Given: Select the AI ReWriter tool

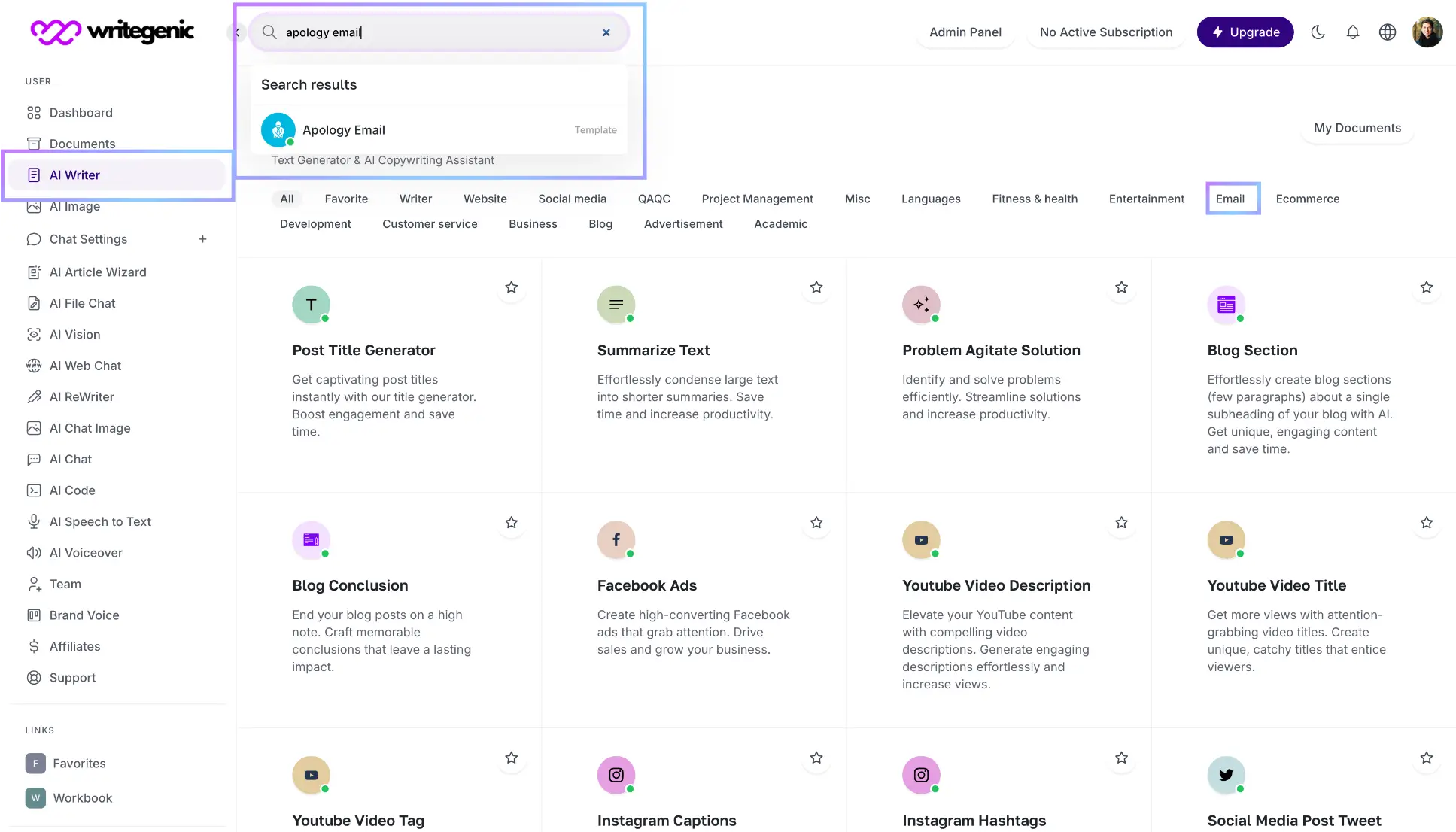Looking at the screenshot, I should [82, 396].
